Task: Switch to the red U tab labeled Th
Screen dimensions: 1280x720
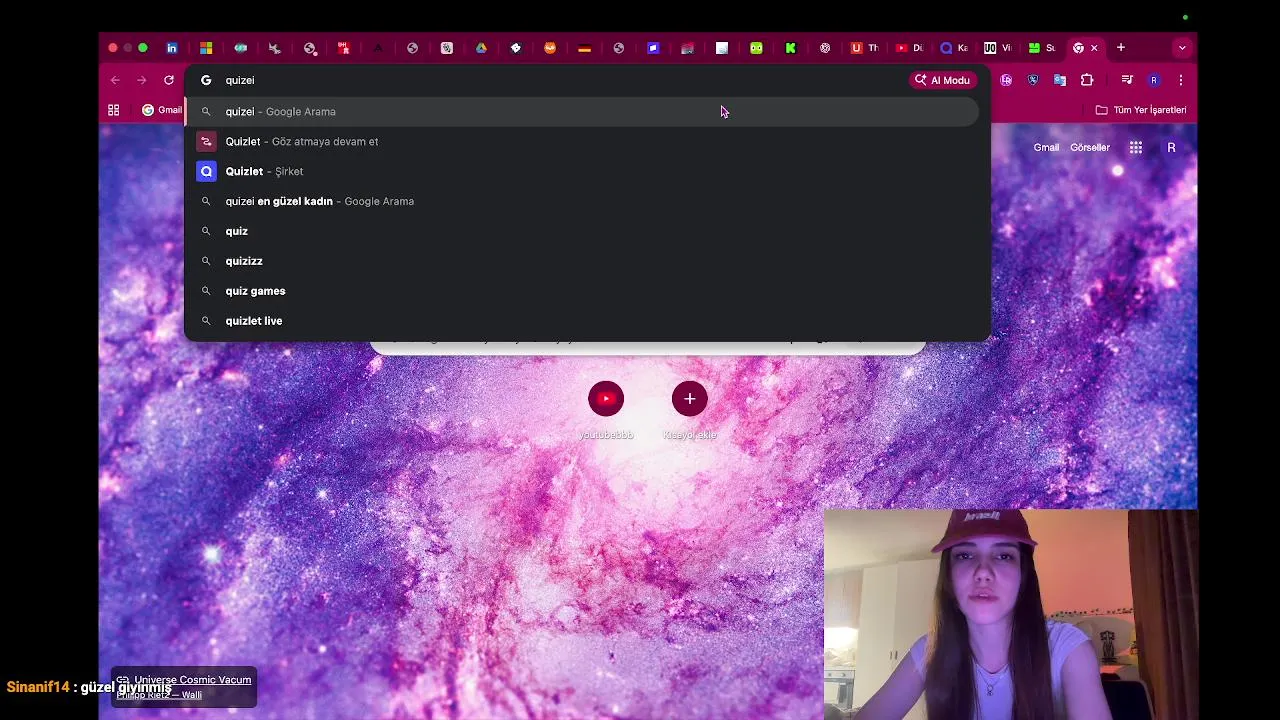Action: click(x=864, y=48)
